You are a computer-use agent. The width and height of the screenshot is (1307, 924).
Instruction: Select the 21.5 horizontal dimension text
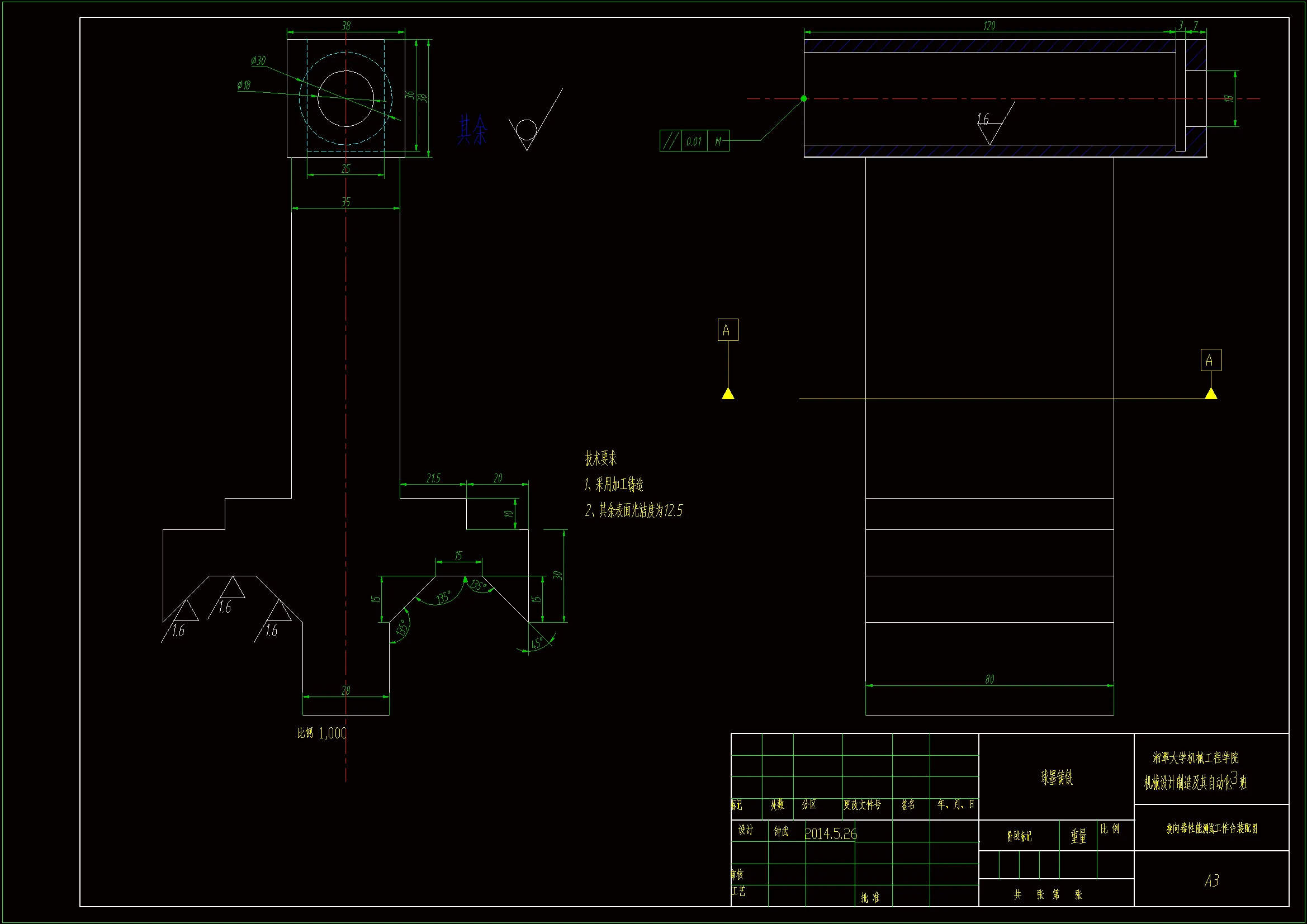(x=433, y=478)
